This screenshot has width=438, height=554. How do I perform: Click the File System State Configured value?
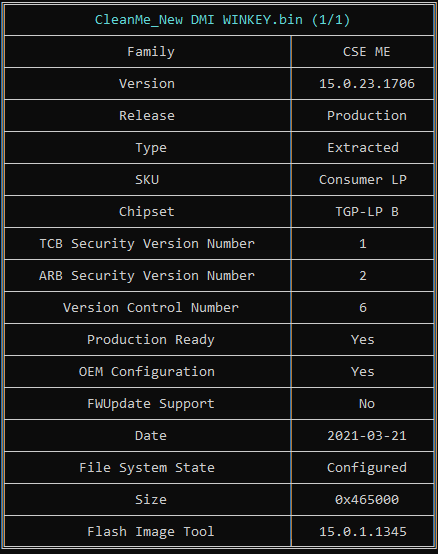366,468
